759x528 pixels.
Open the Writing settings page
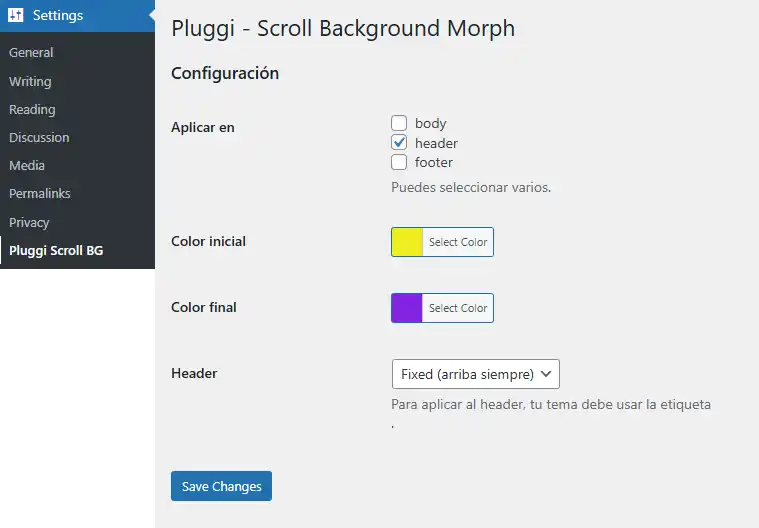[30, 81]
